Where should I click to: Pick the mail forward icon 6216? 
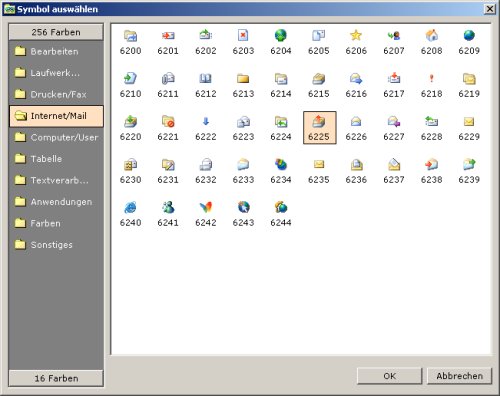356,78
